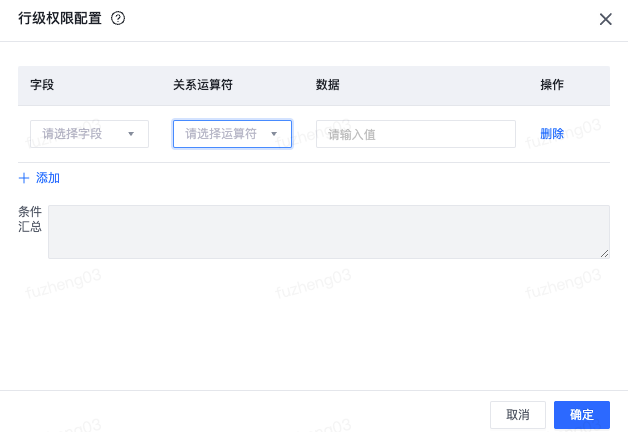The height and width of the screenshot is (432, 628).
Task: Confirm with the 确定 button
Action: [582, 415]
